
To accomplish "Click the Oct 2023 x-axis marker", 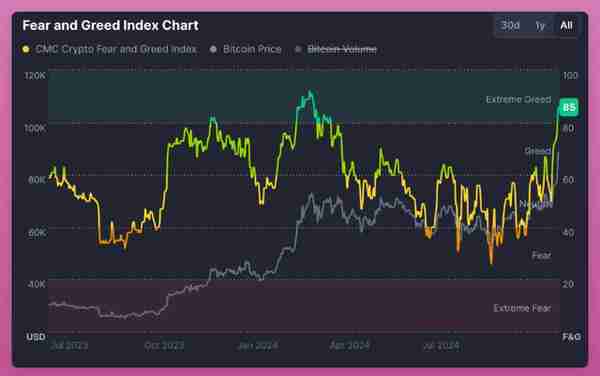I will (x=164, y=346).
